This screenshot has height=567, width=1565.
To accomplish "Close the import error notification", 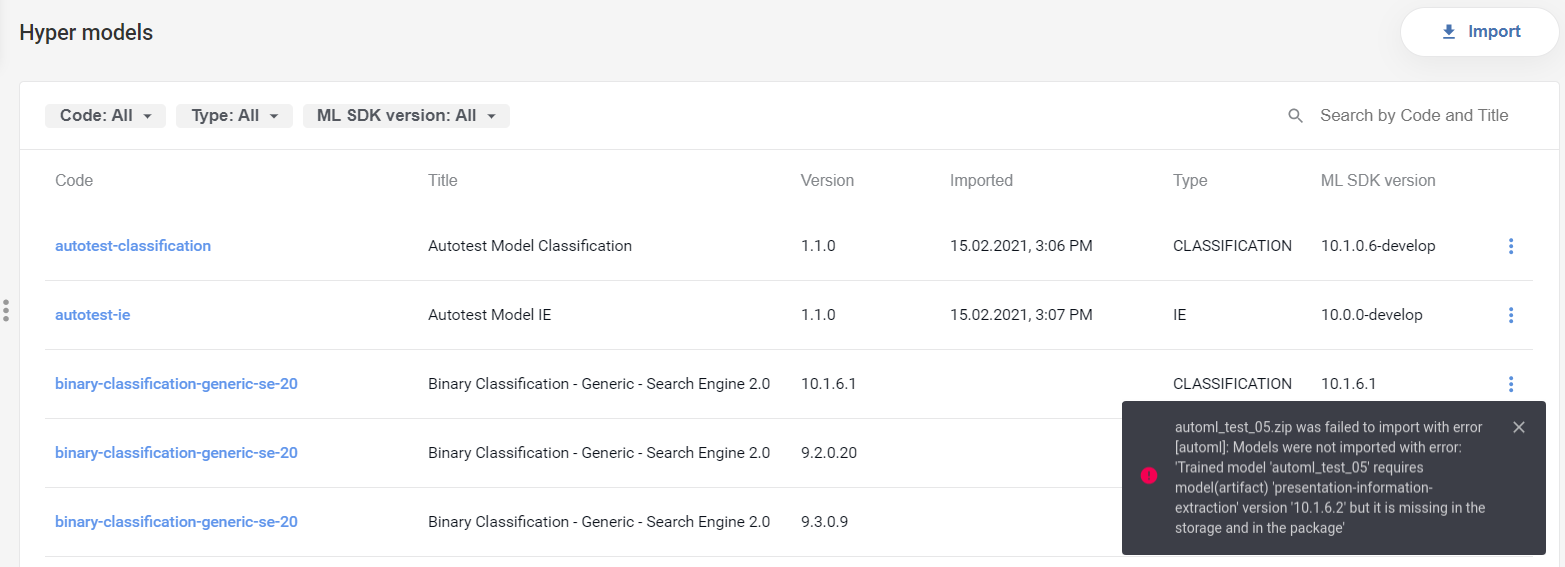I will point(1519,427).
